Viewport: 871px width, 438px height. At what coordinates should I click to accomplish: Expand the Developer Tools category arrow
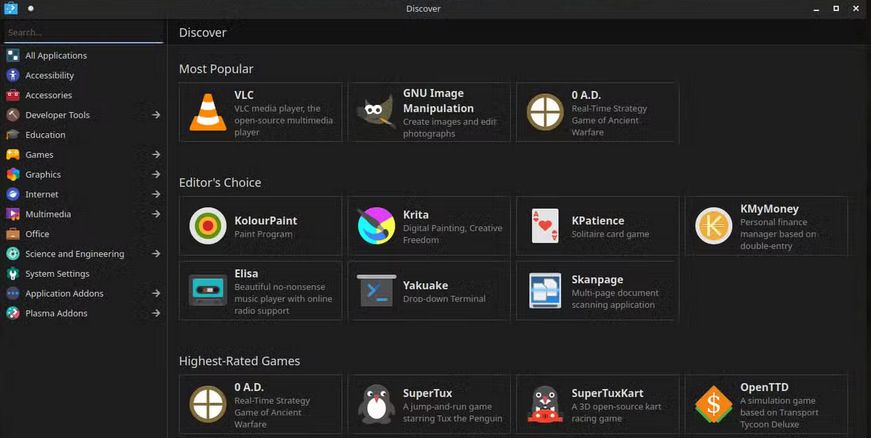(x=156, y=115)
